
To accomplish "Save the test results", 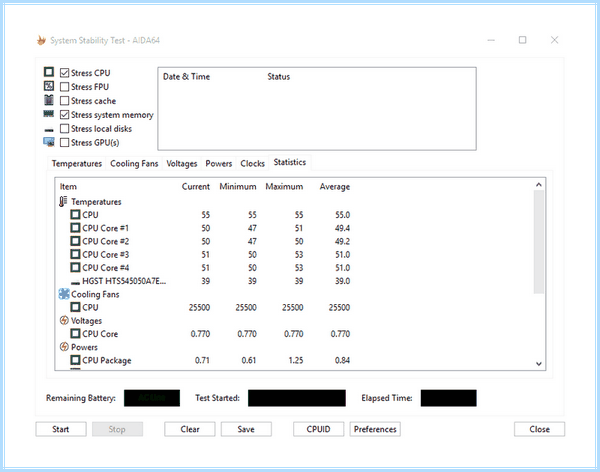I will (x=246, y=429).
